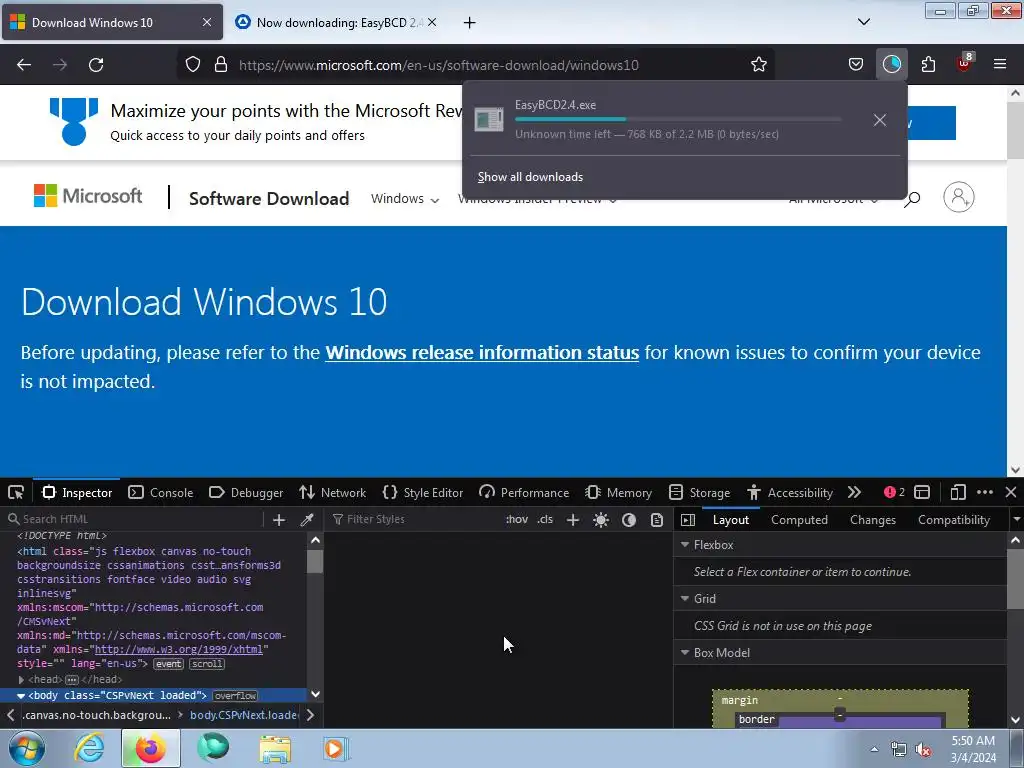Switch to the Computed sidebar tab
Screen dimensions: 1024x768
pyautogui.click(x=799, y=520)
